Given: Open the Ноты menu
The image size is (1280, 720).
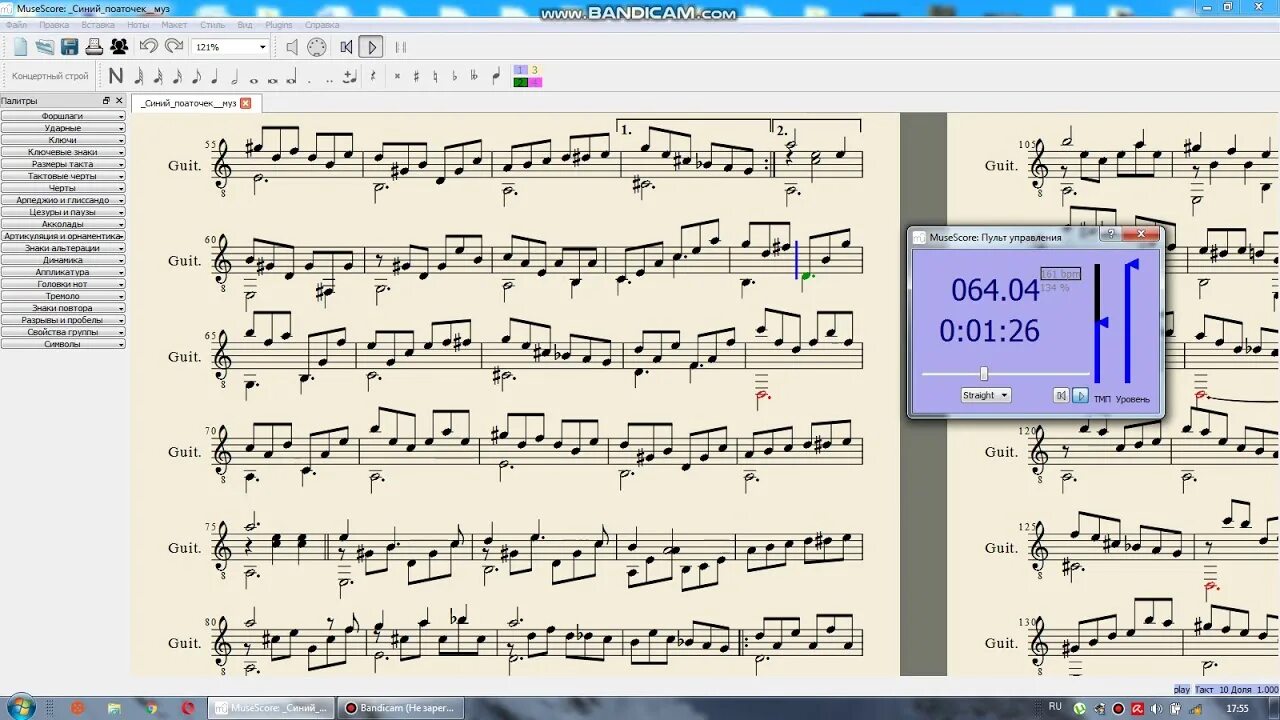Looking at the screenshot, I should click(138, 24).
